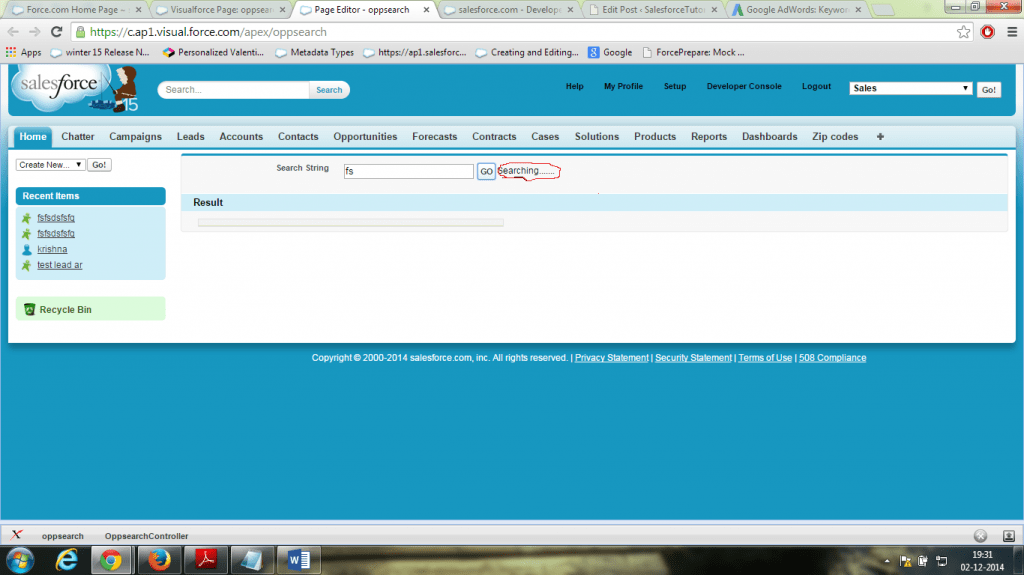Close the development mode footer with the red X
Viewport: 1024px width, 575px height.
tap(17, 534)
